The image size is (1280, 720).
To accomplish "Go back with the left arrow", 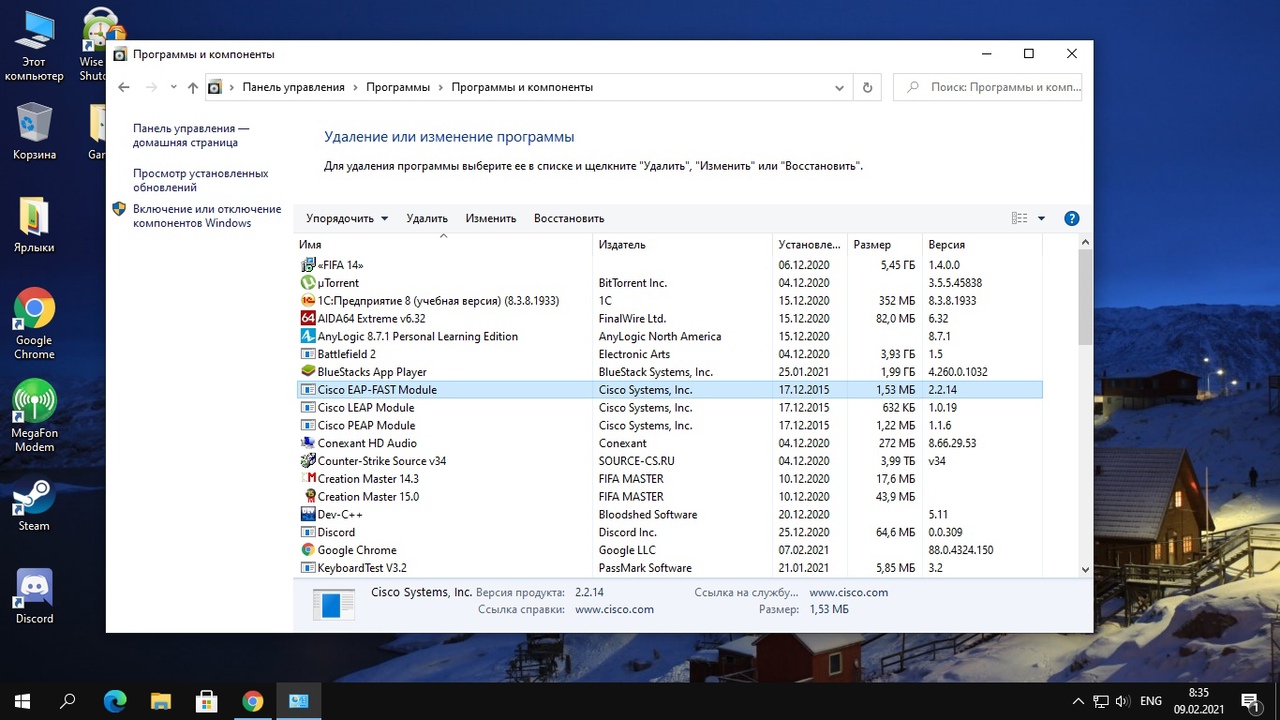I will [x=124, y=87].
